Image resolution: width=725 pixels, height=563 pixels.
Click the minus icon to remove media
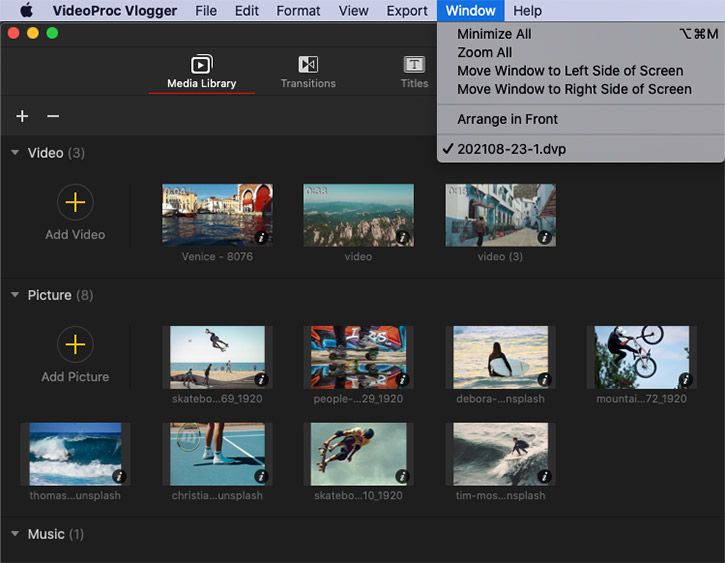pos(53,117)
